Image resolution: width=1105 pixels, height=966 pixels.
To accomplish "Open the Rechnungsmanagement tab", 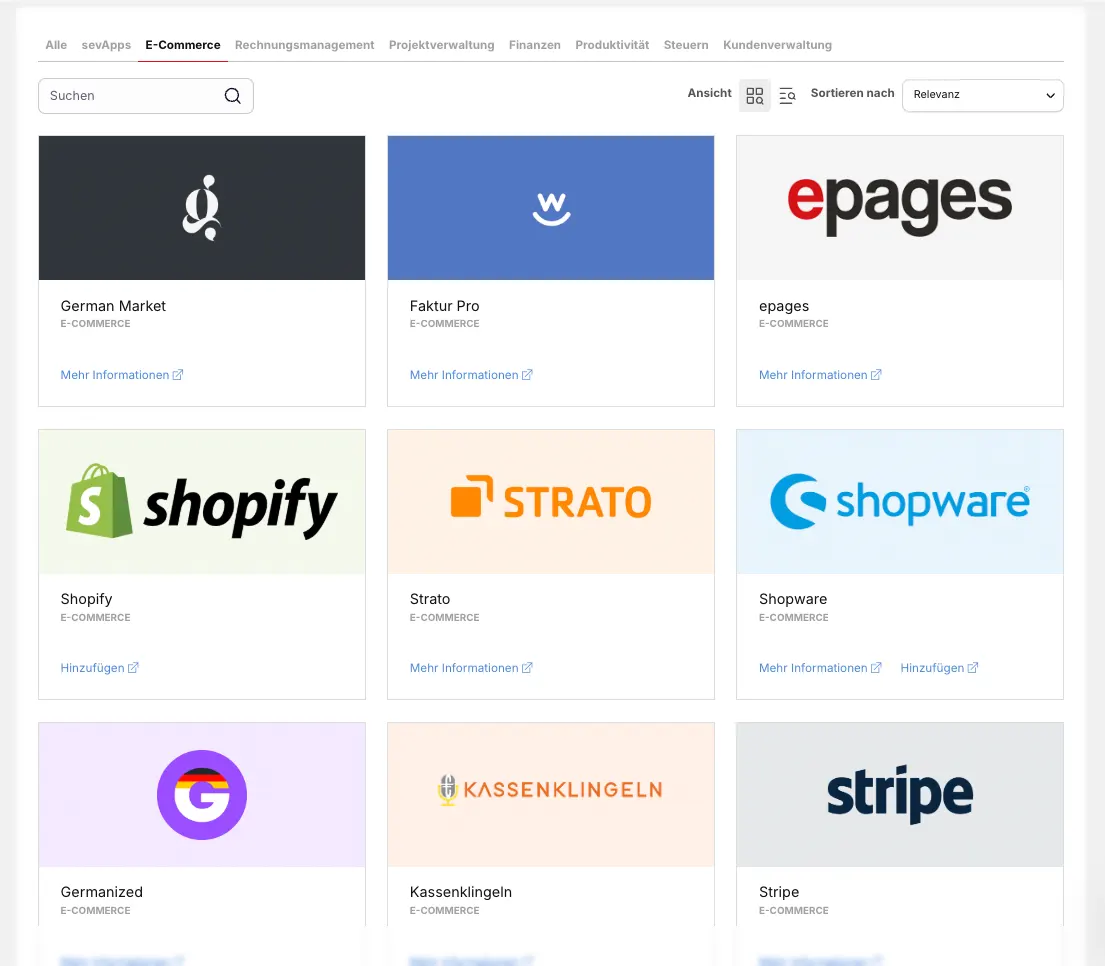I will [x=304, y=45].
